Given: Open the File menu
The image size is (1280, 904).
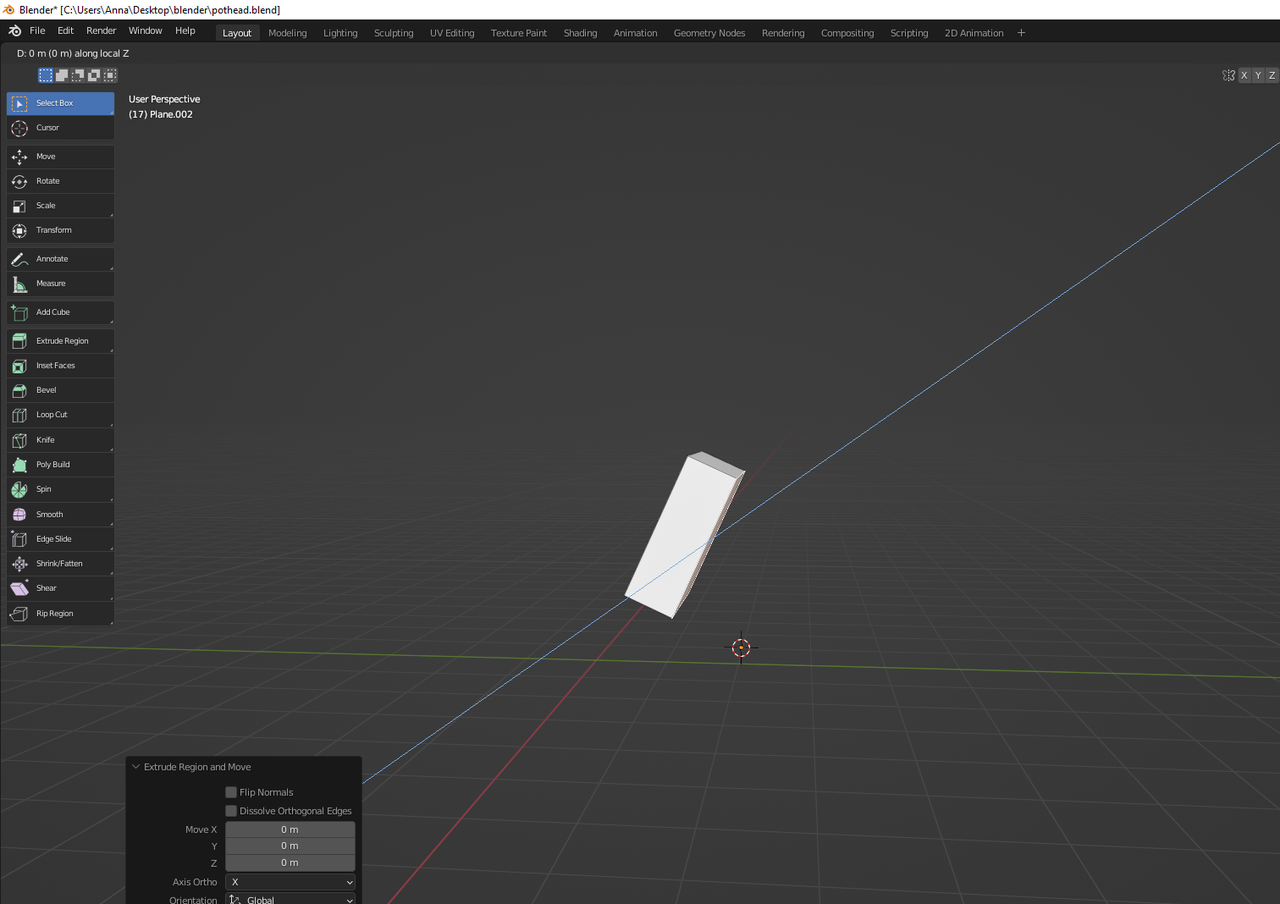Looking at the screenshot, I should click(x=38, y=31).
